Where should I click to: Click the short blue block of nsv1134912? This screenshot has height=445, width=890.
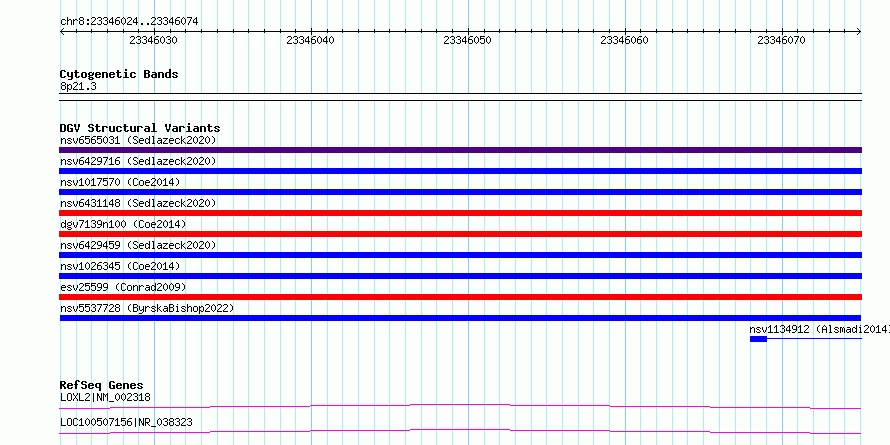[758, 339]
